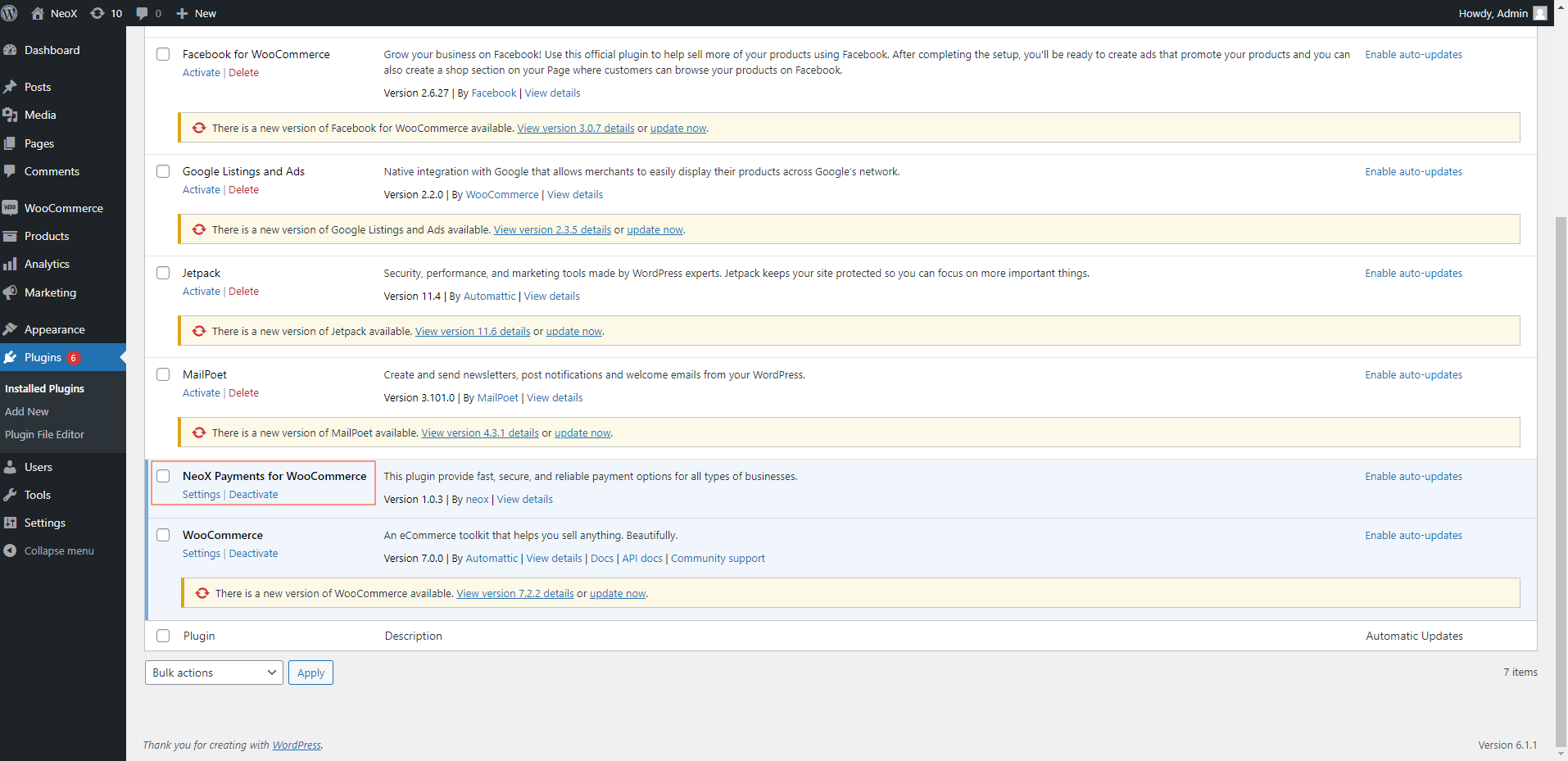Tick the NeoX Payments for WooCommerce checkbox
Image resolution: width=1568 pixels, height=761 pixels.
tap(163, 476)
